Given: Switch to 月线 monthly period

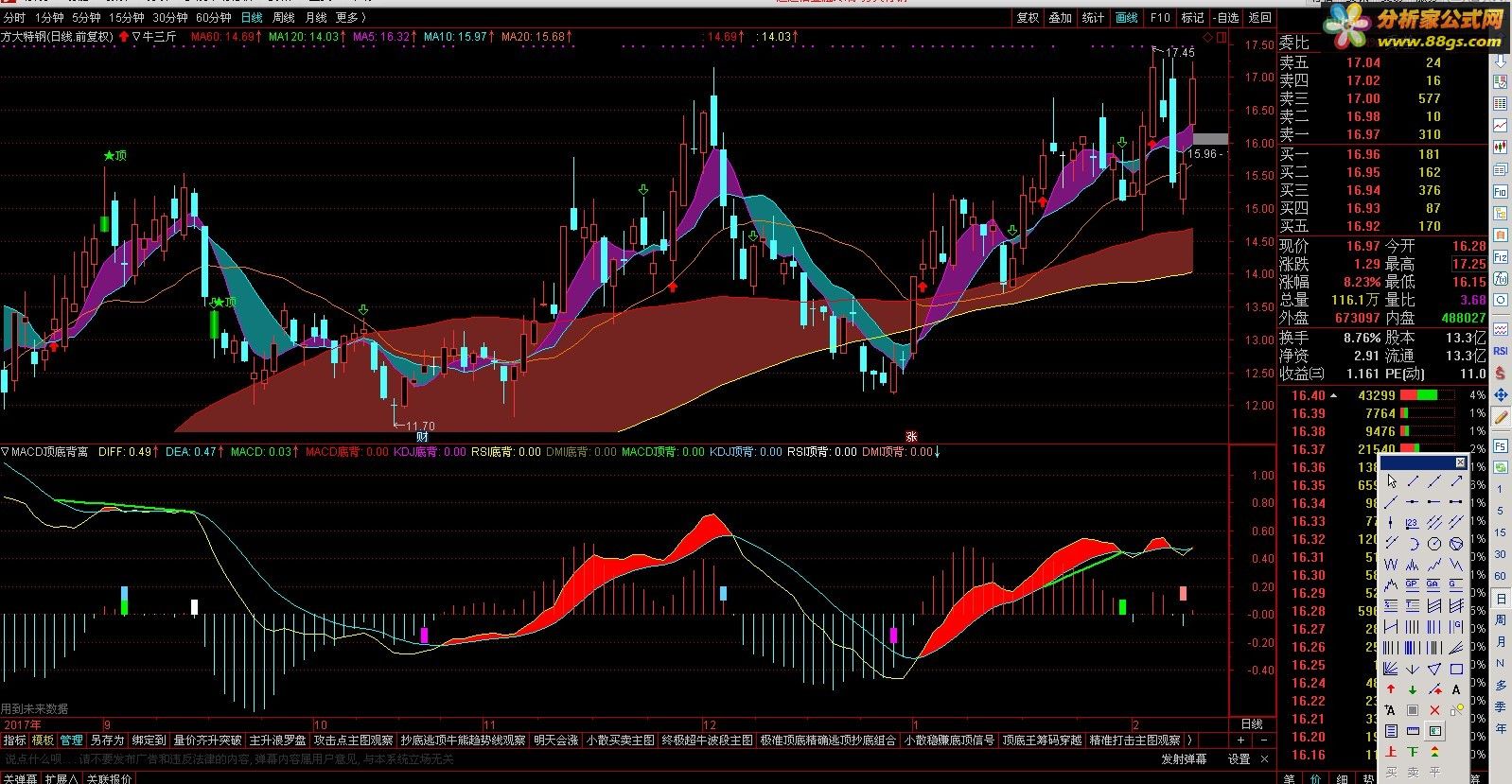Looking at the screenshot, I should 316,18.
